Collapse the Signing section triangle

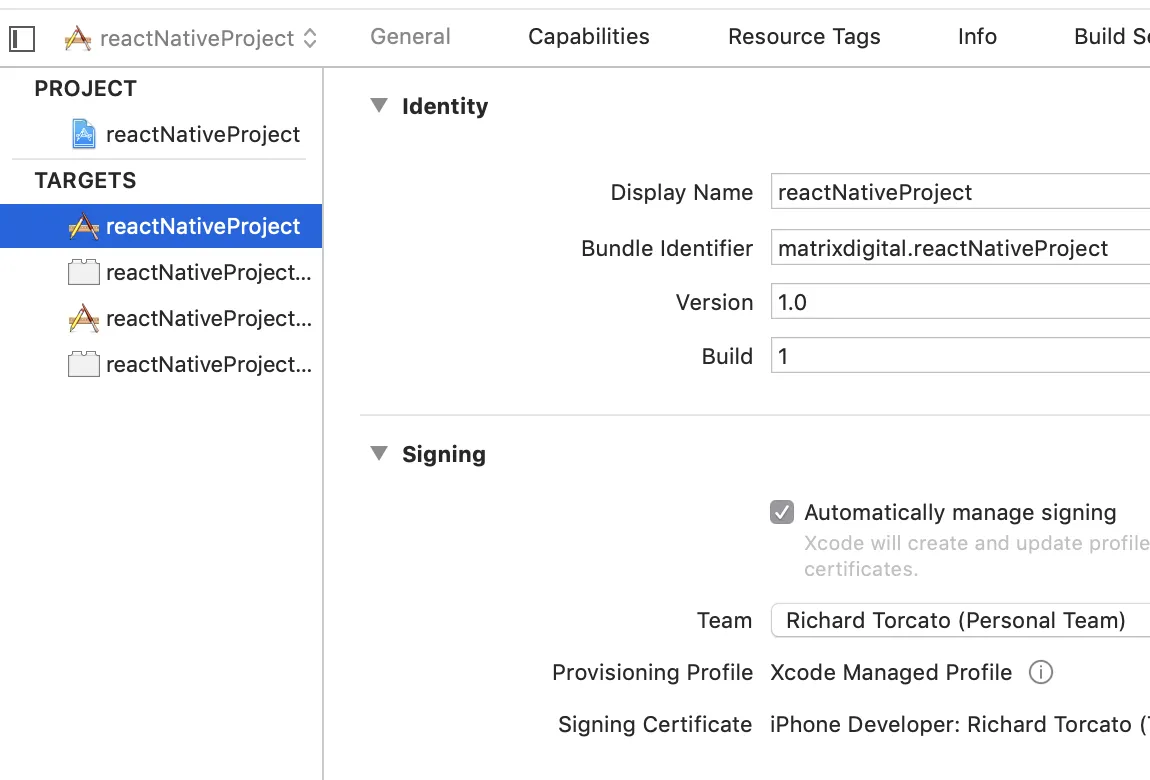[379, 454]
